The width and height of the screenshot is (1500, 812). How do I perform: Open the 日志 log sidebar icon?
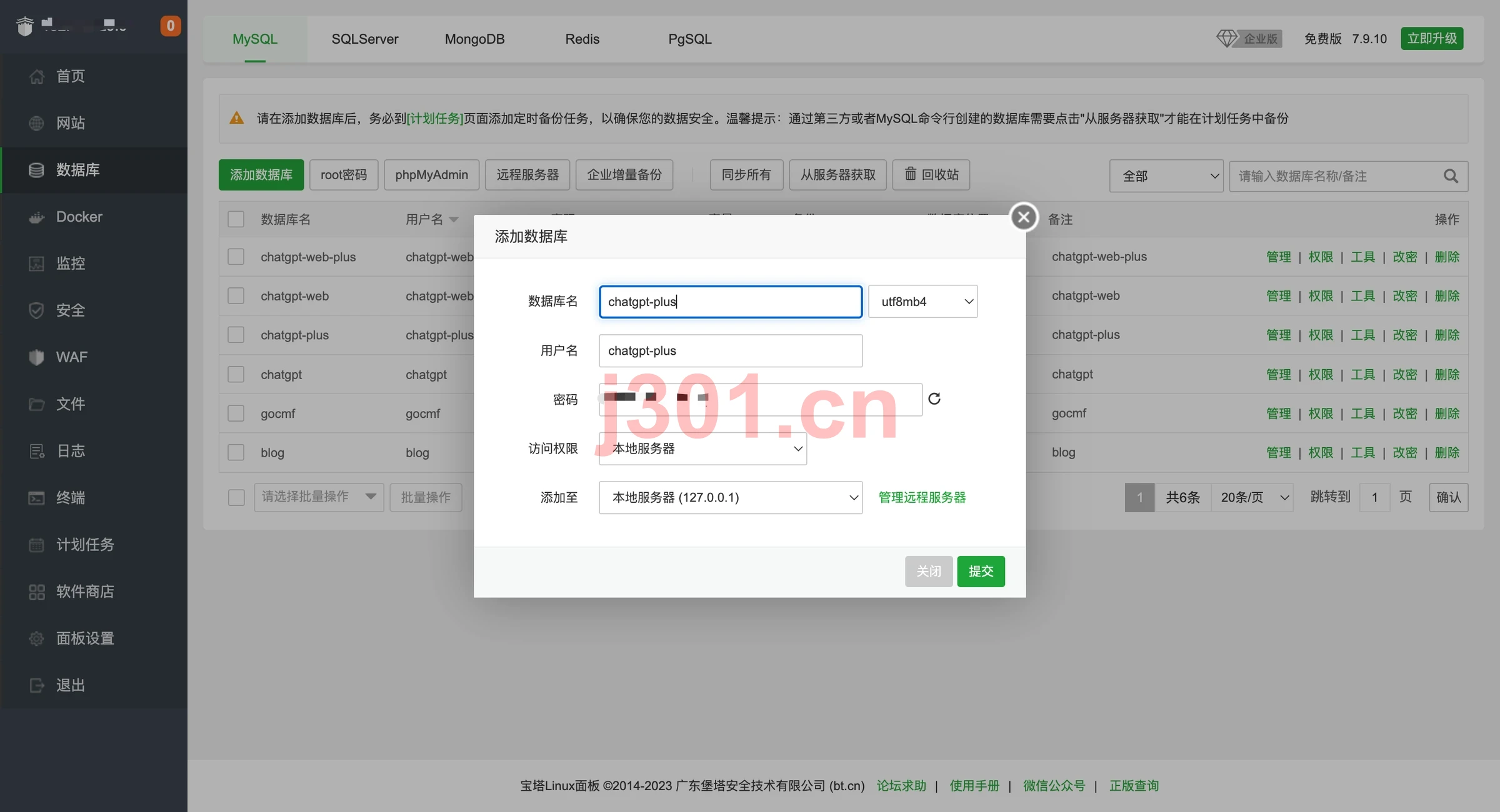[36, 451]
